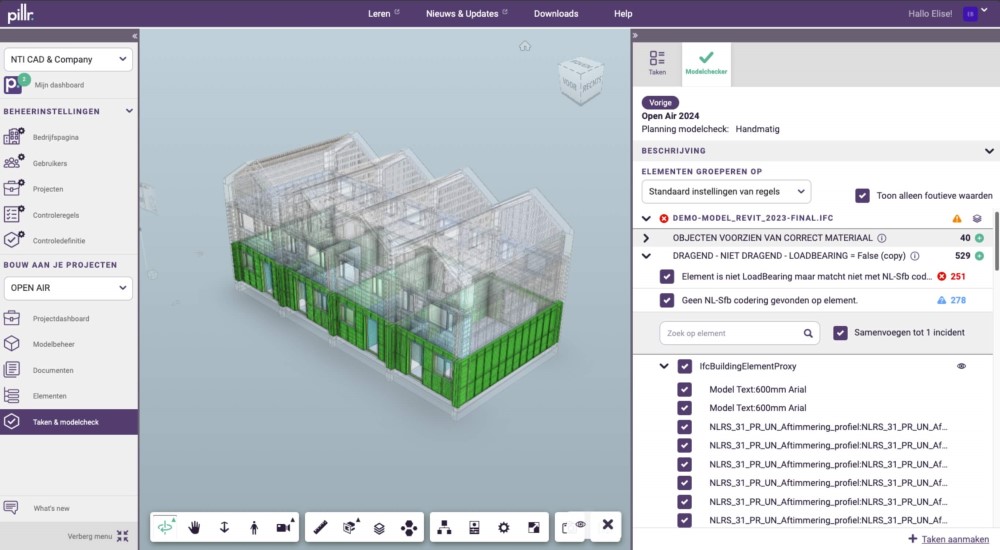Click the Vorige button
Screen dimensions: 1000x550
pos(660,102)
